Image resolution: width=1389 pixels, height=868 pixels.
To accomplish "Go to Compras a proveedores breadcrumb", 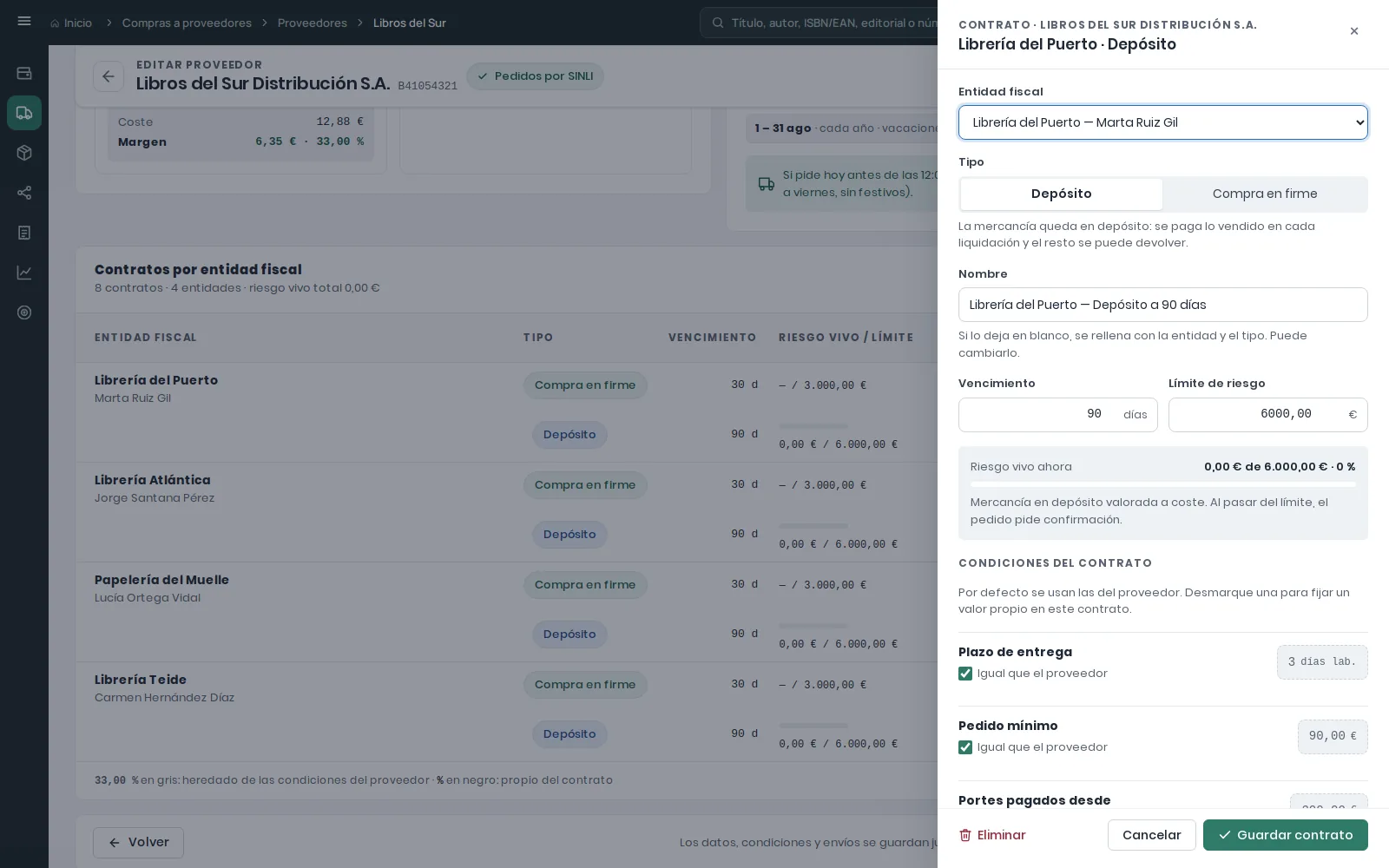I will [x=187, y=23].
